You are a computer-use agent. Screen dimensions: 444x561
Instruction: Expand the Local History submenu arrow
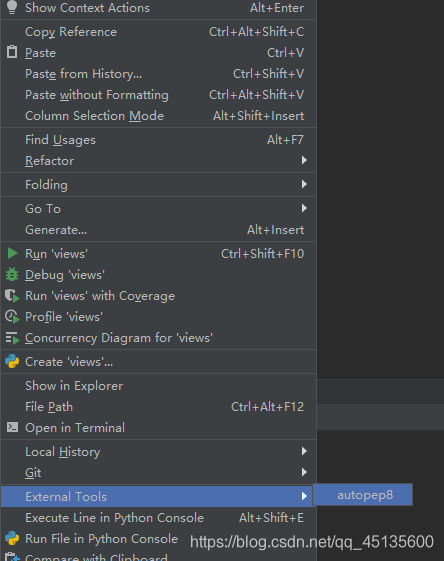point(304,451)
